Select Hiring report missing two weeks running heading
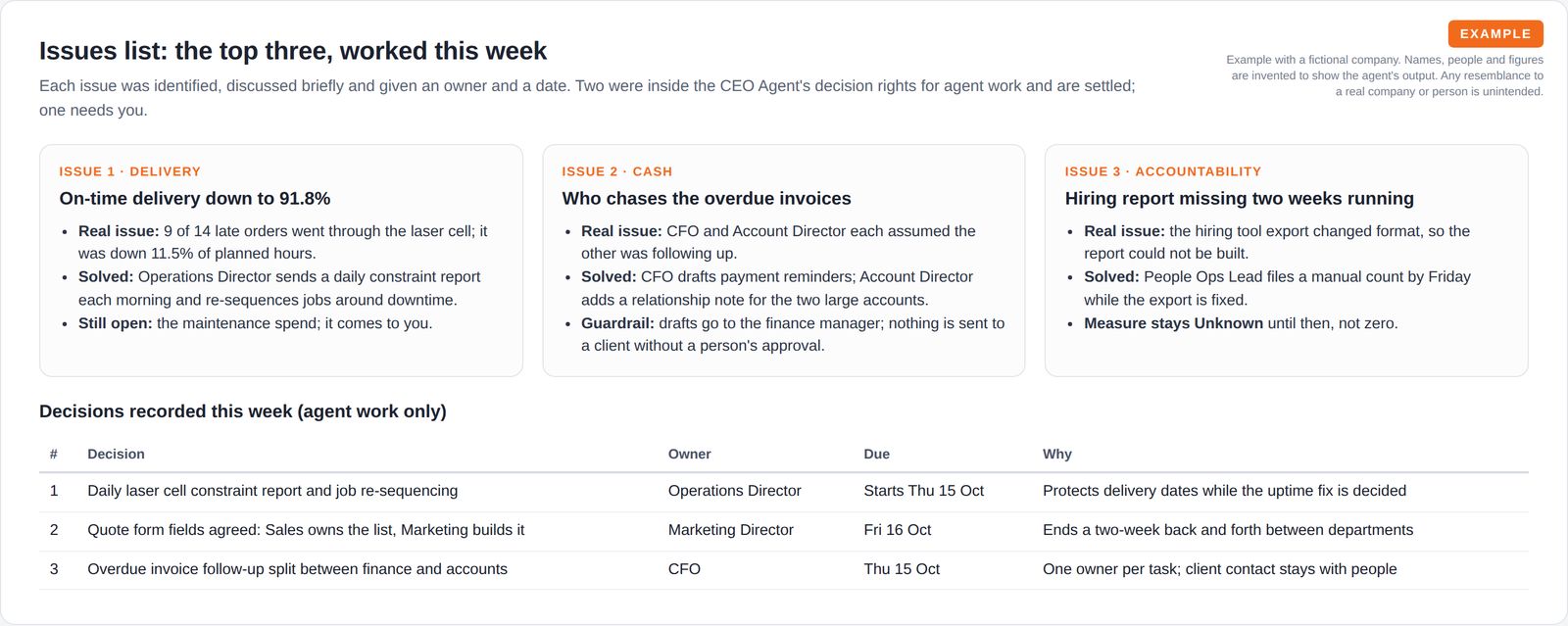This screenshot has width=1568, height=626. point(1240,198)
